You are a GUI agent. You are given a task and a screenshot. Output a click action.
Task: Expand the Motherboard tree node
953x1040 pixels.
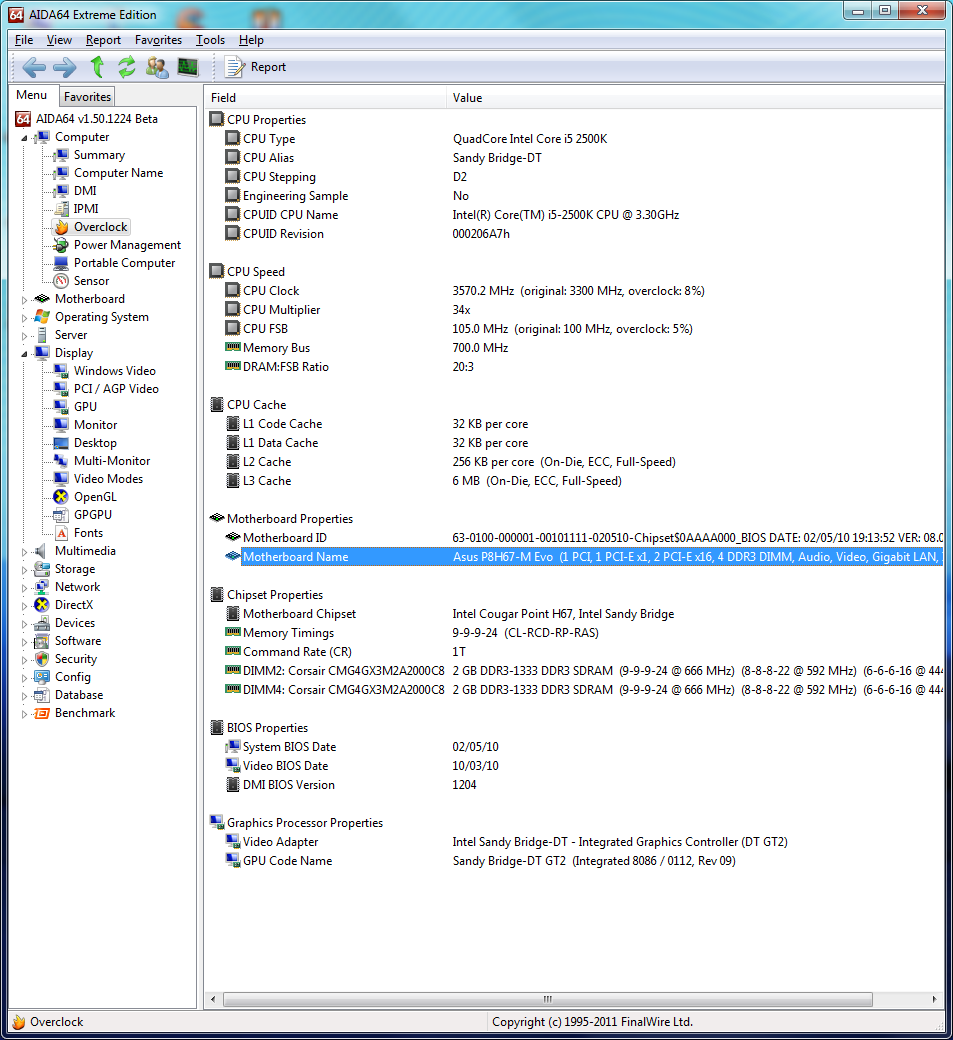[x=25, y=300]
